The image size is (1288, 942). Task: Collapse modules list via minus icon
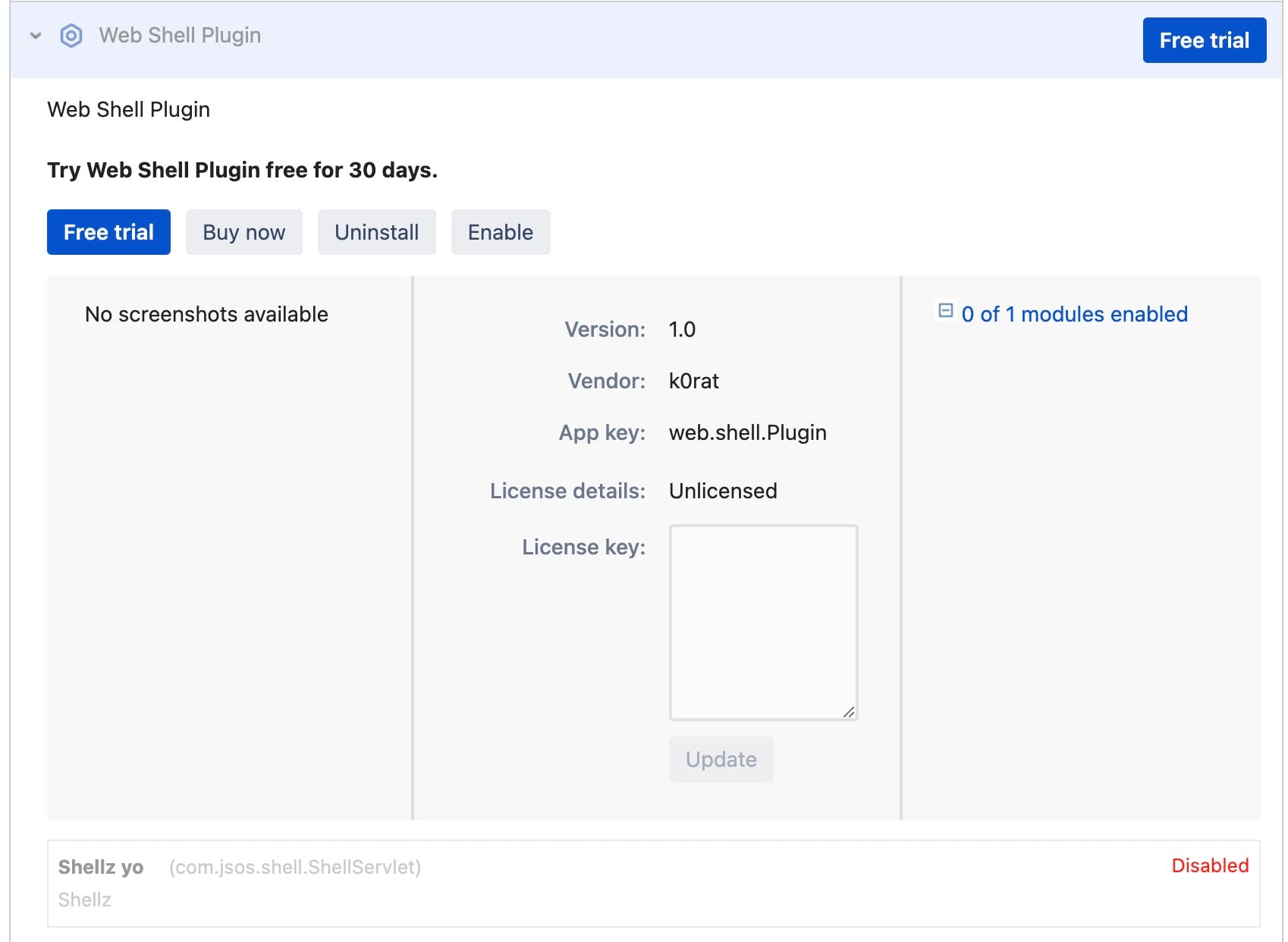click(945, 310)
